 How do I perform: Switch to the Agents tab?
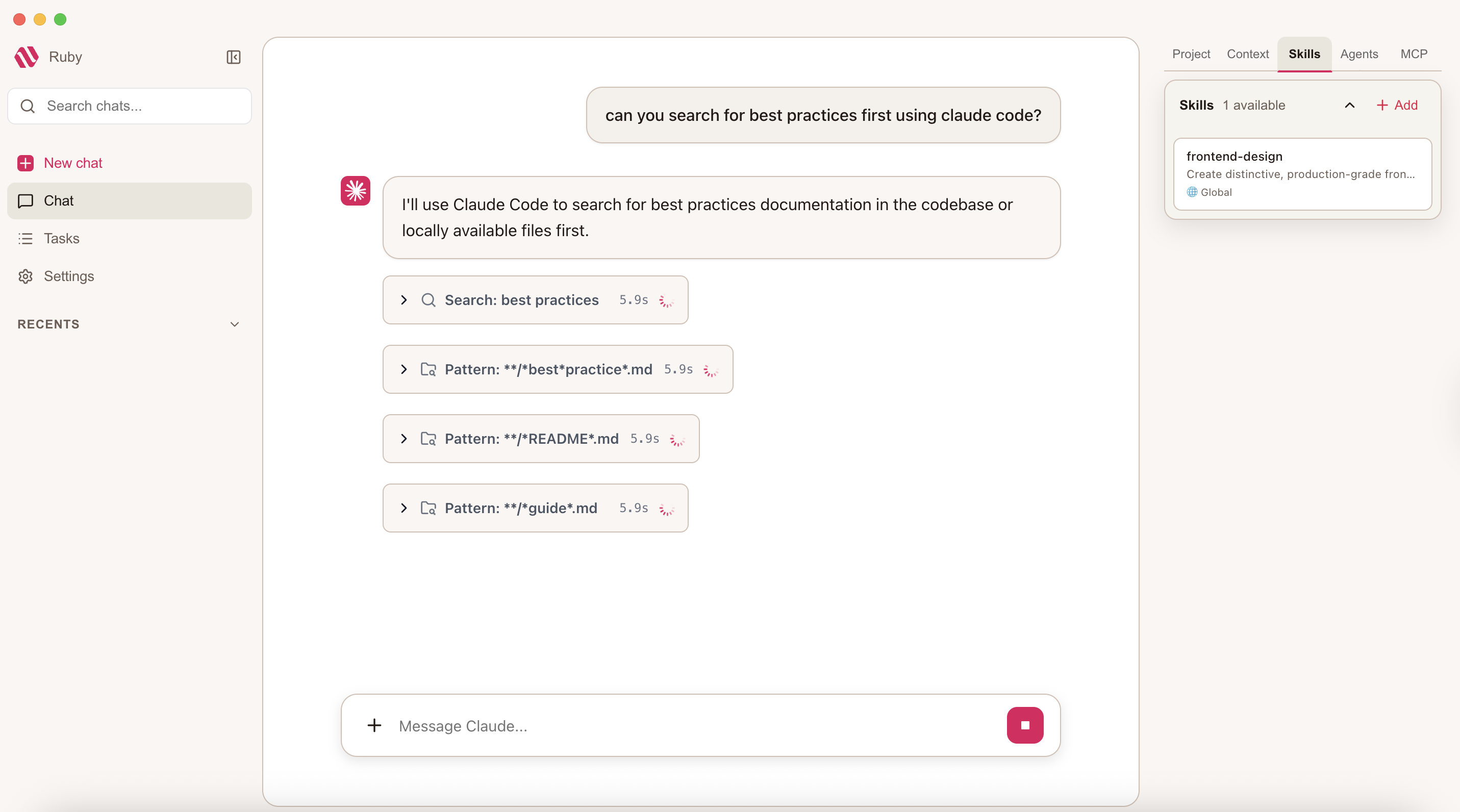1359,54
